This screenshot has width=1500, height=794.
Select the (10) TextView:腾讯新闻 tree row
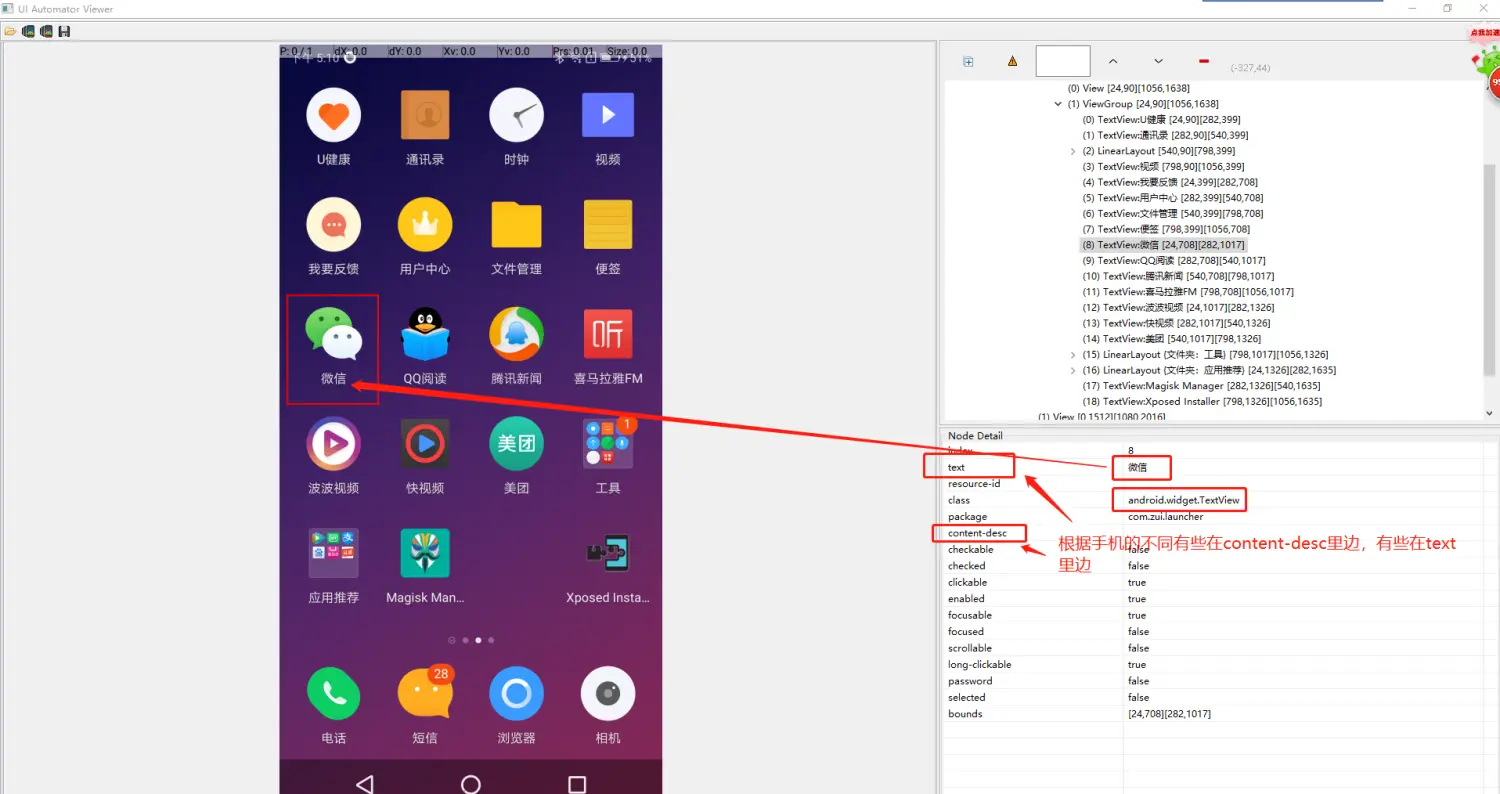click(x=1179, y=276)
